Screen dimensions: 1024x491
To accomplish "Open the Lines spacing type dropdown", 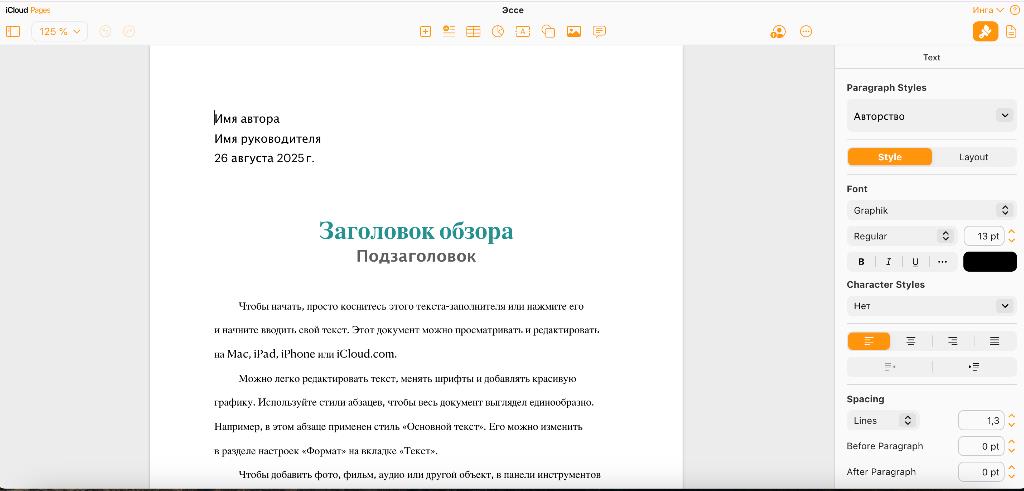I will pyautogui.click(x=883, y=420).
